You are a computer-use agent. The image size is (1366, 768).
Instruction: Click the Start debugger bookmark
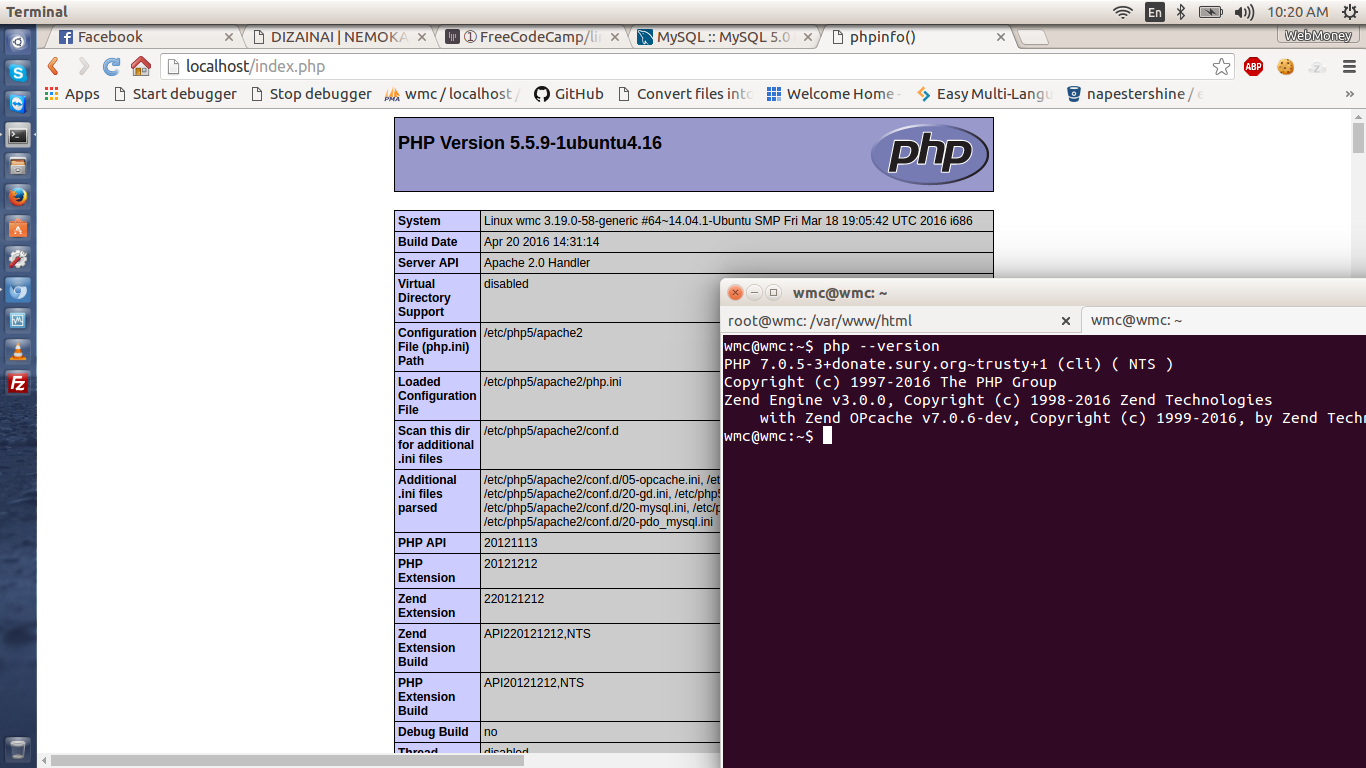click(175, 94)
